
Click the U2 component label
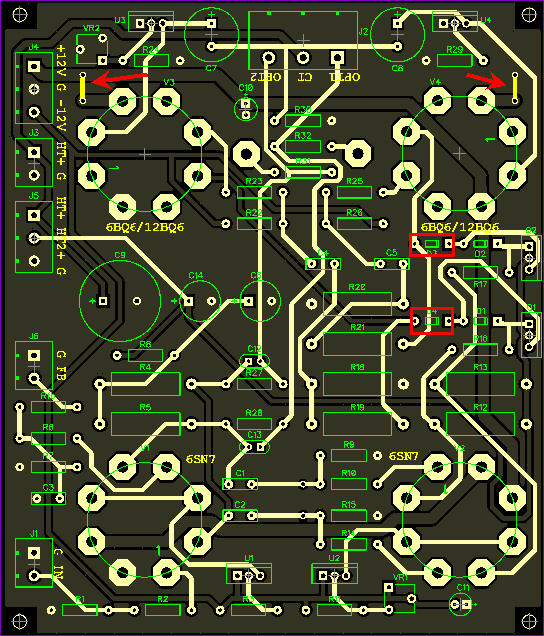click(x=334, y=558)
